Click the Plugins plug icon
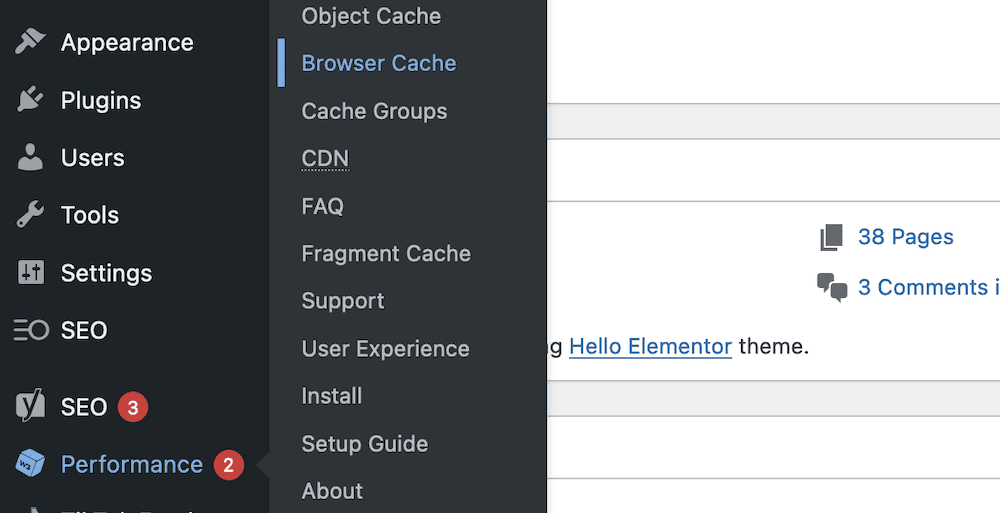 (31, 100)
